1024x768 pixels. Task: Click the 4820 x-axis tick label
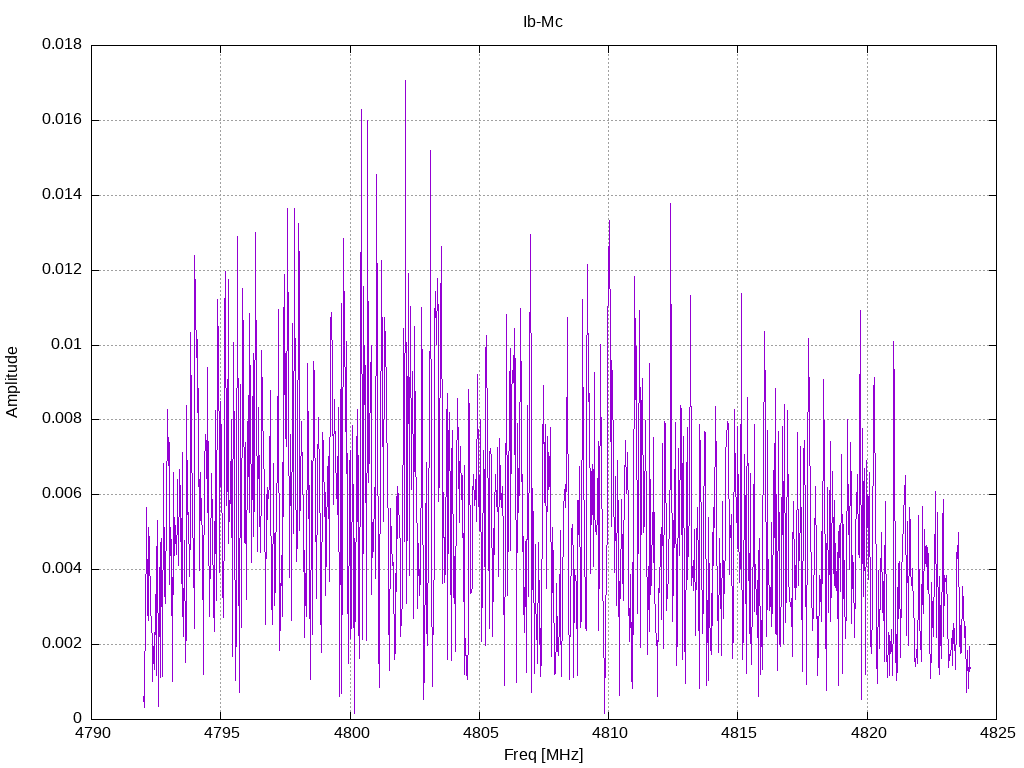pos(867,733)
